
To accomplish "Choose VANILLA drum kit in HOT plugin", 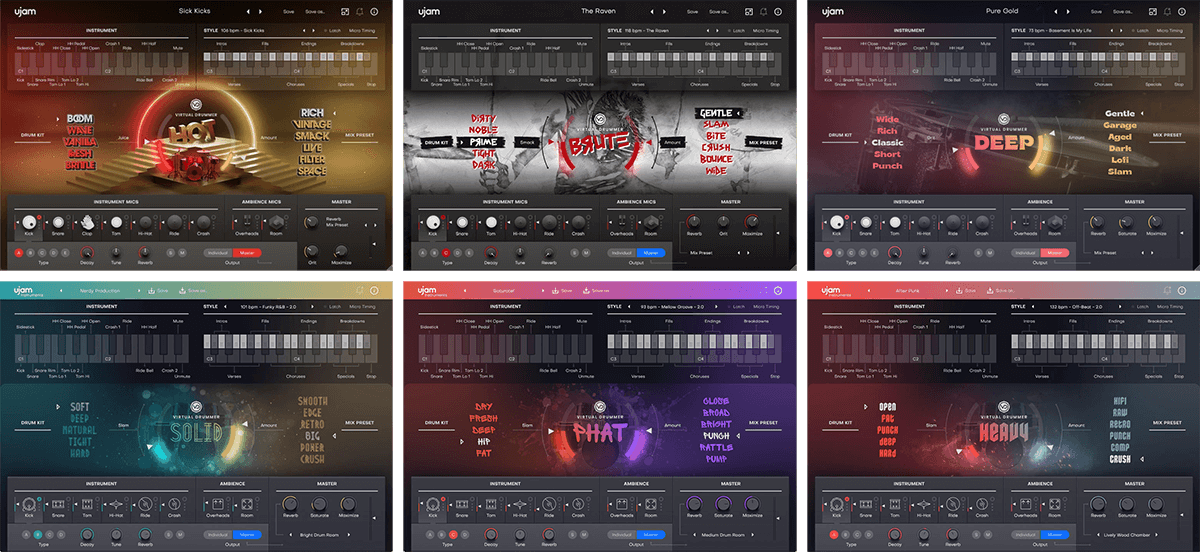I will click(x=79, y=142).
